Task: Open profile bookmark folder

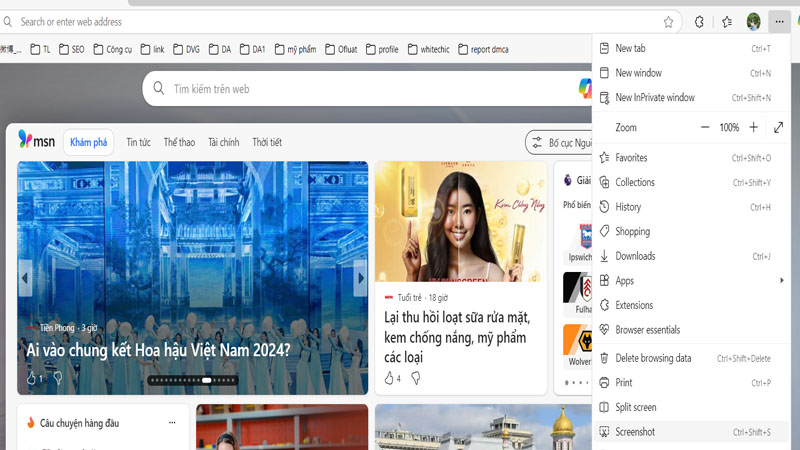Action: pos(382,49)
